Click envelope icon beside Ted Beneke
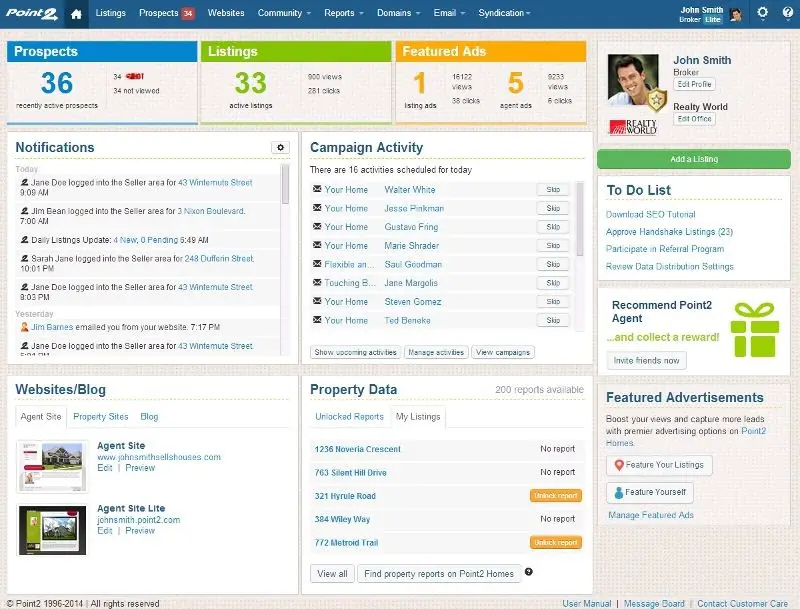Viewport: 800px width, 609px height. pos(317,320)
